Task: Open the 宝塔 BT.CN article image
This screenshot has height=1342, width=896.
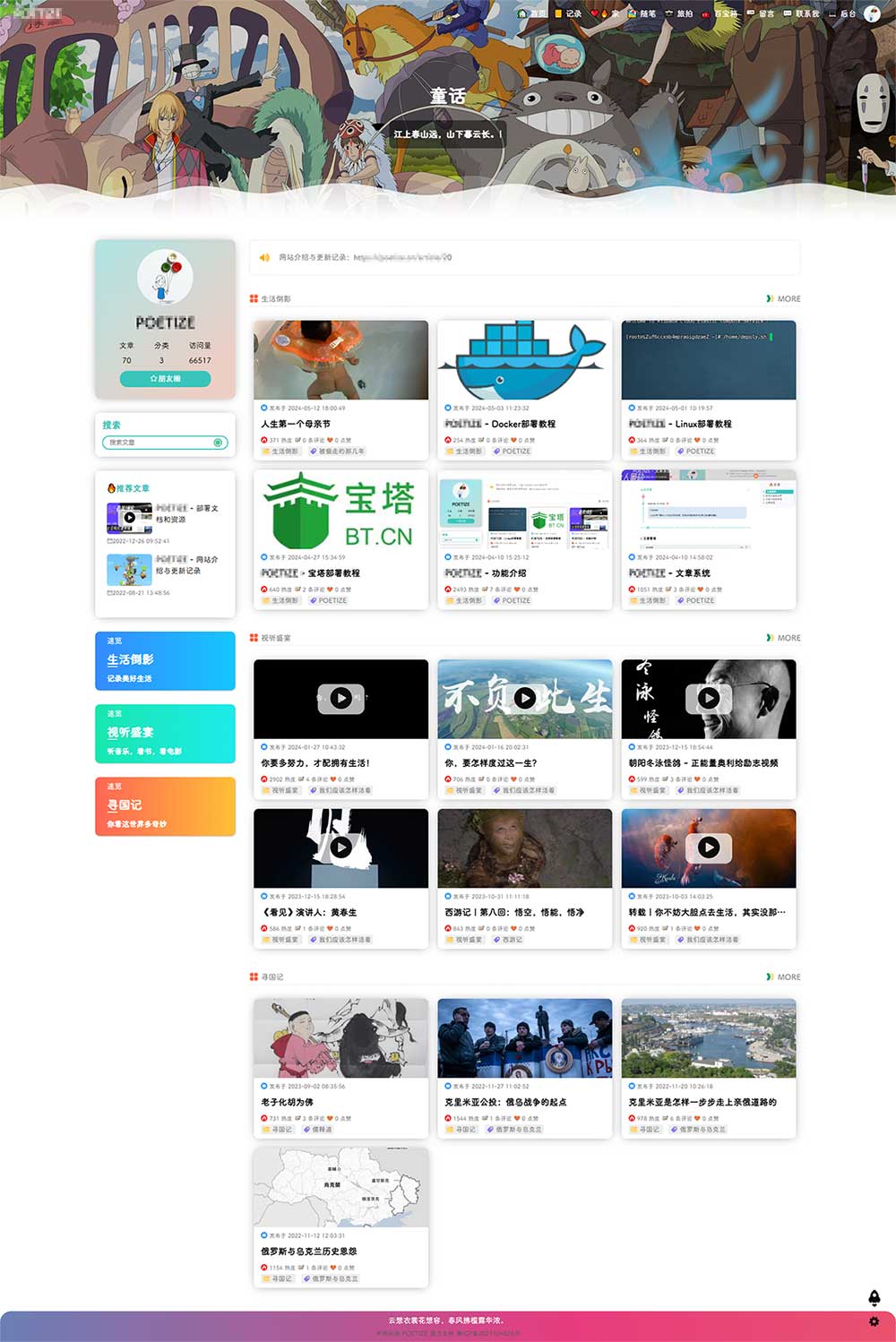Action: coord(340,509)
